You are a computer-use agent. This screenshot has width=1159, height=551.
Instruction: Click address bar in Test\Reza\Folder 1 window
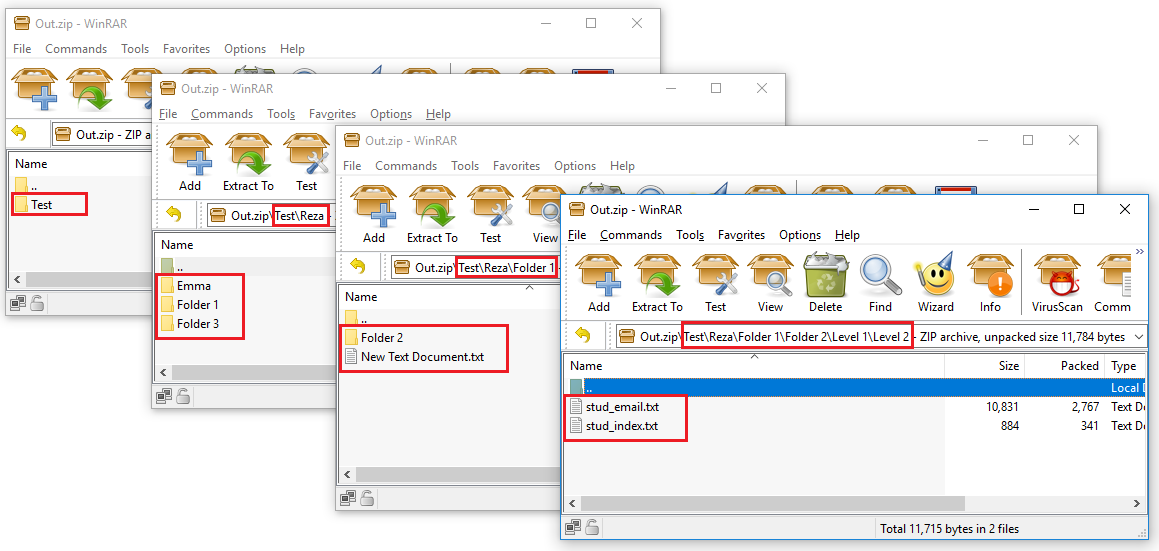pos(473,267)
